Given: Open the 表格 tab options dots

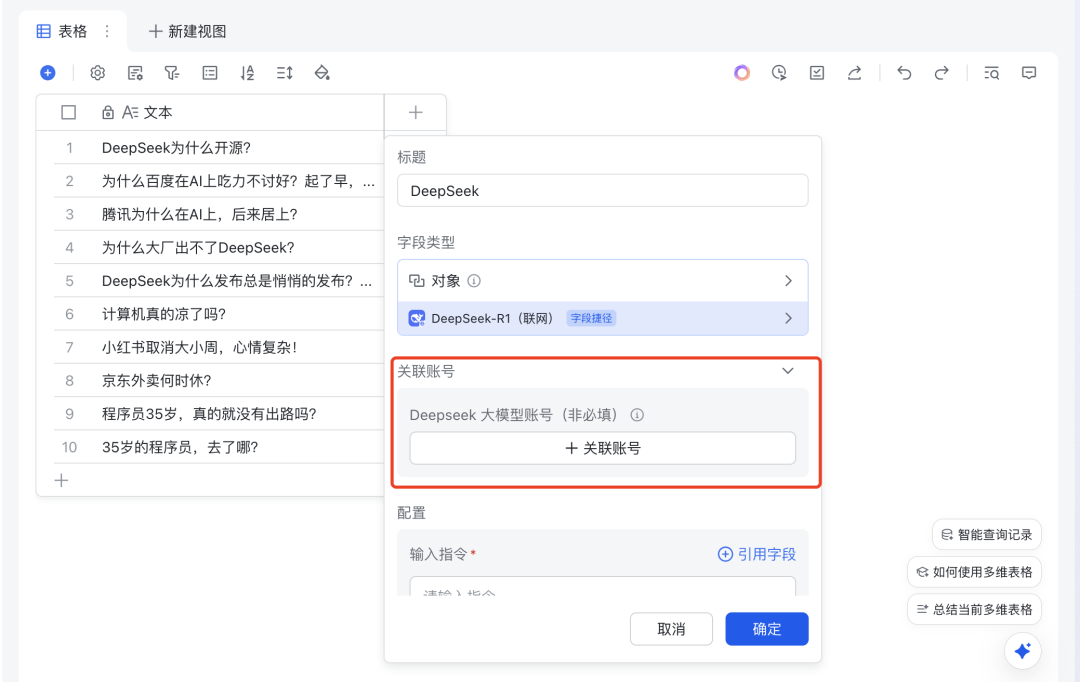Looking at the screenshot, I should pos(107,31).
